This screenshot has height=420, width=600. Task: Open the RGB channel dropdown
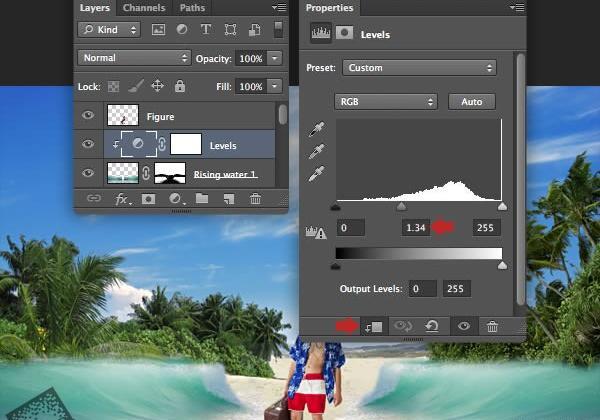[386, 102]
